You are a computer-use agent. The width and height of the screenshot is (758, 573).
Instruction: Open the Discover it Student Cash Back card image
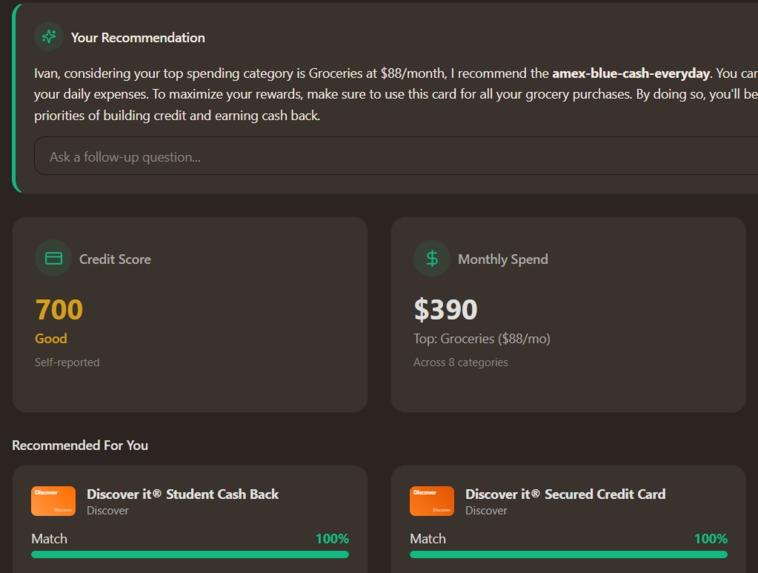(53, 501)
